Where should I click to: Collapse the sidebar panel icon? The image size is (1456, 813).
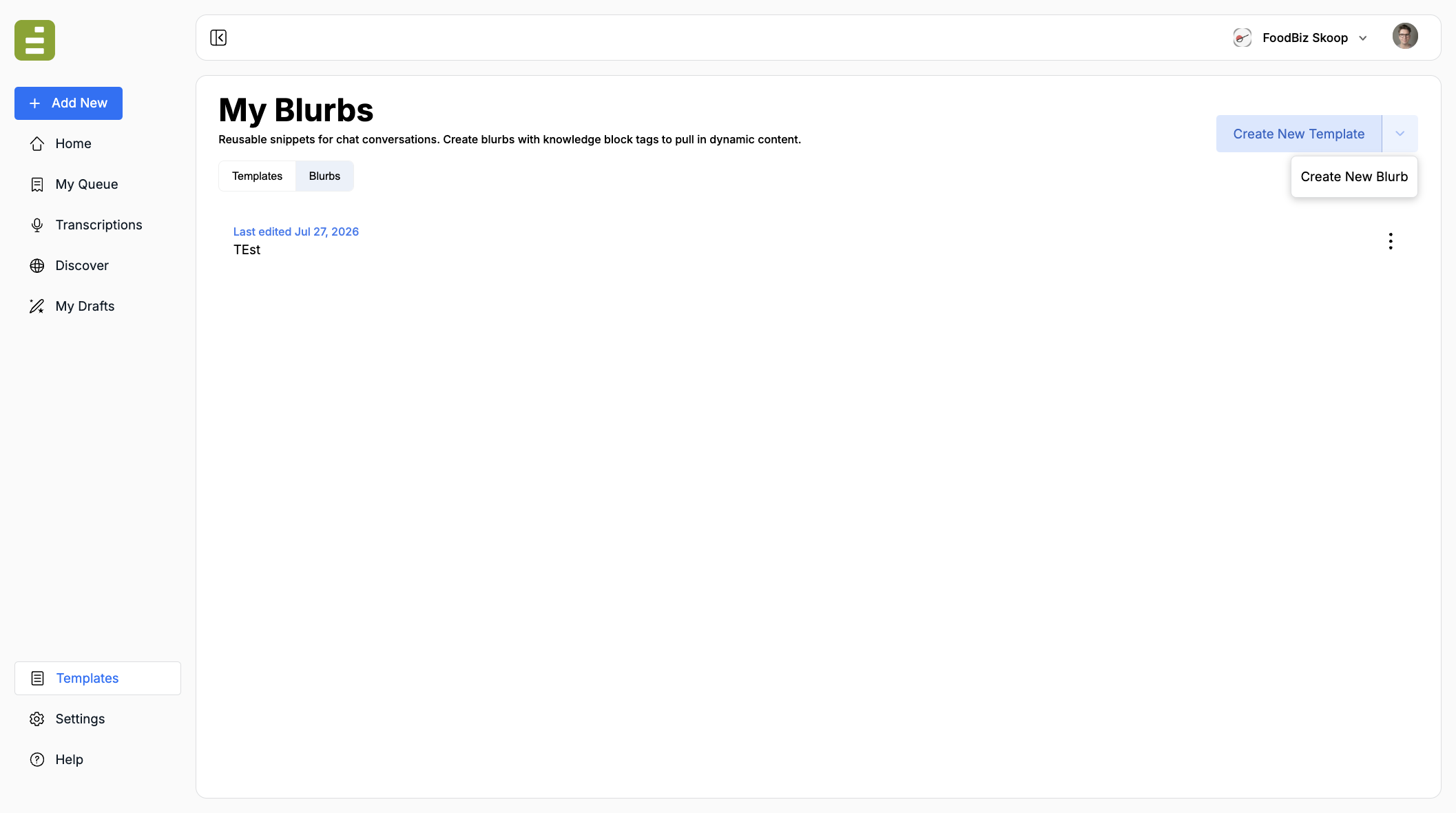(x=218, y=38)
